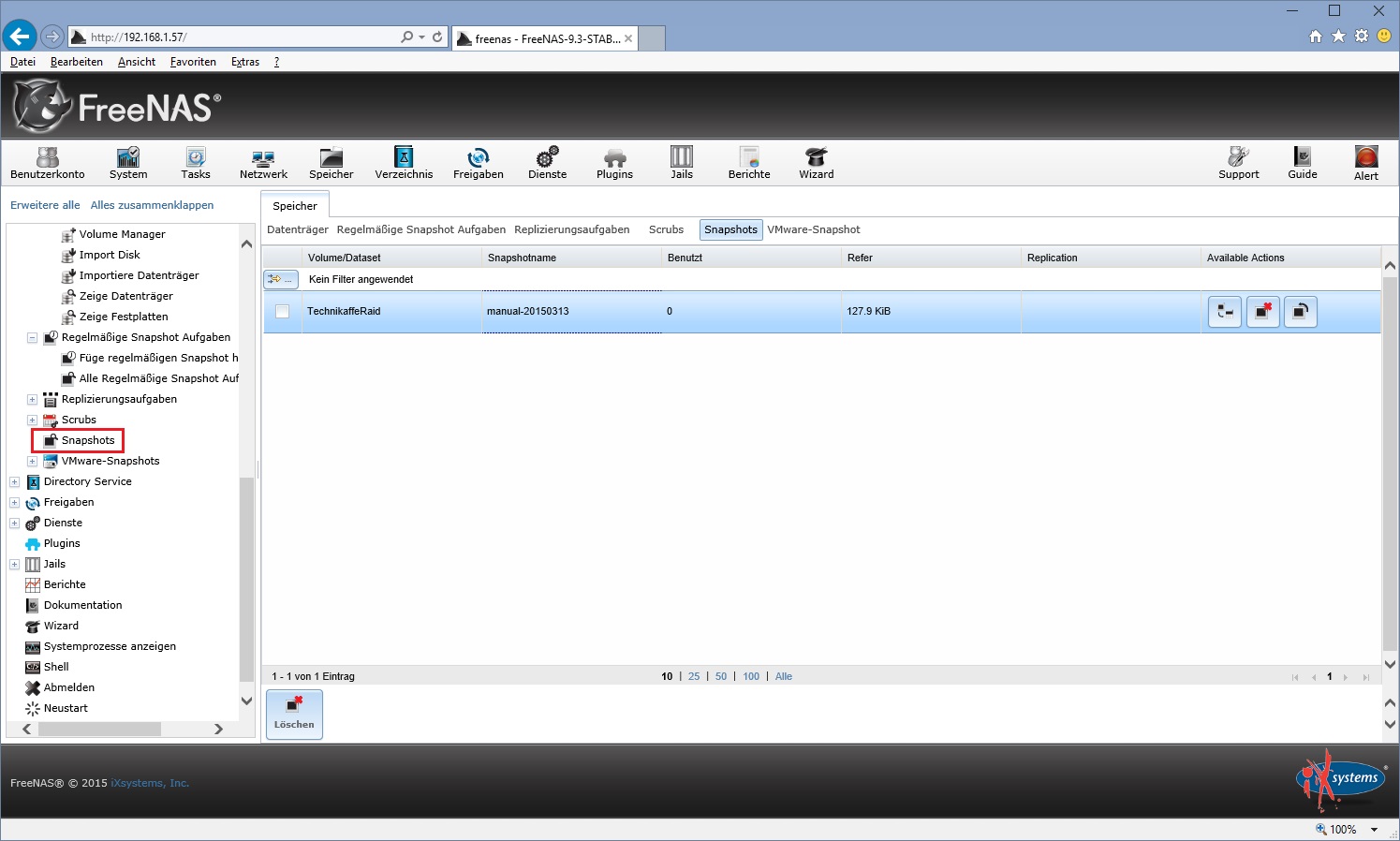
Task: Click the iXsystems logo
Action: pos(1342,779)
